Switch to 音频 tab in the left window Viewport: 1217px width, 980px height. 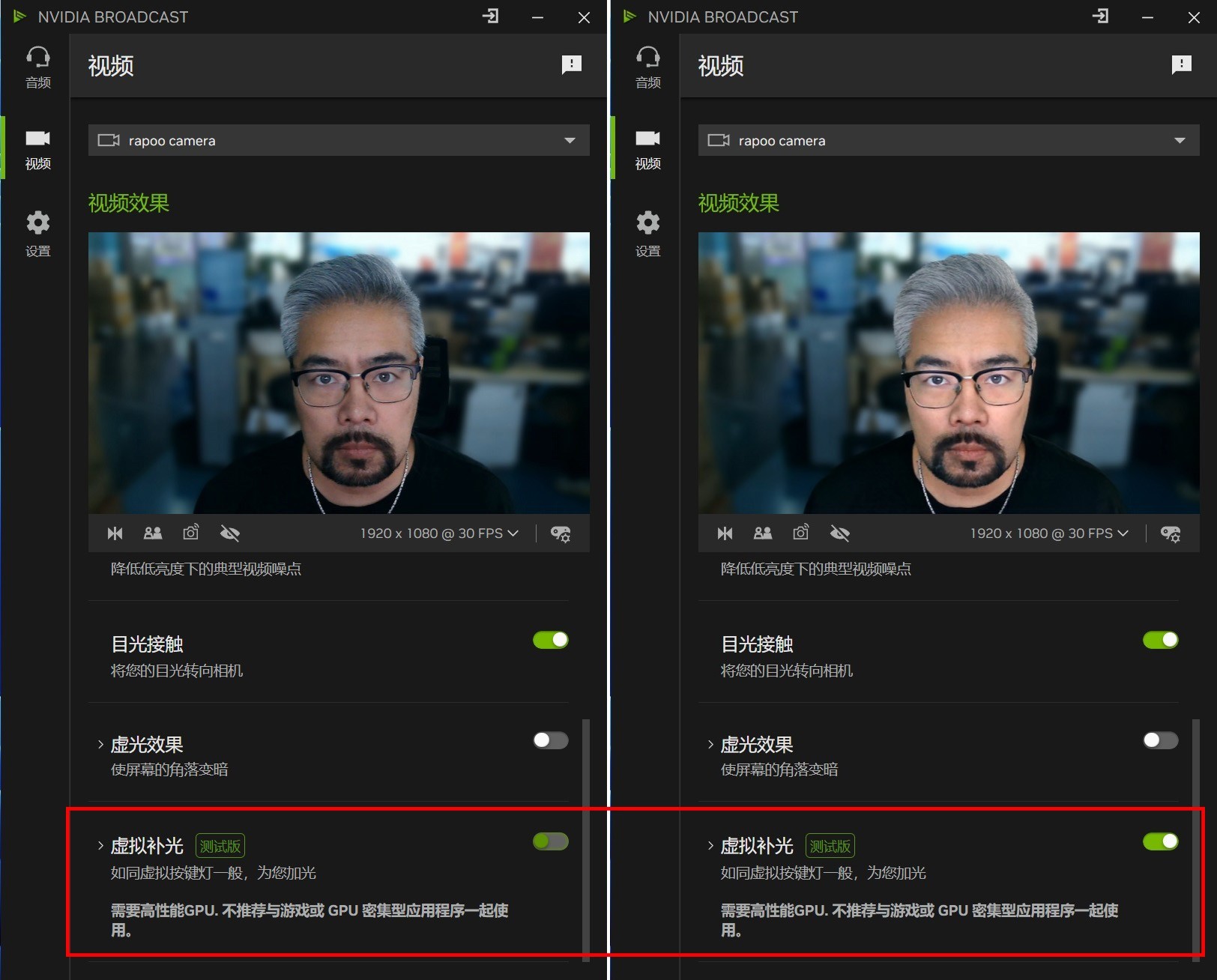click(37, 67)
